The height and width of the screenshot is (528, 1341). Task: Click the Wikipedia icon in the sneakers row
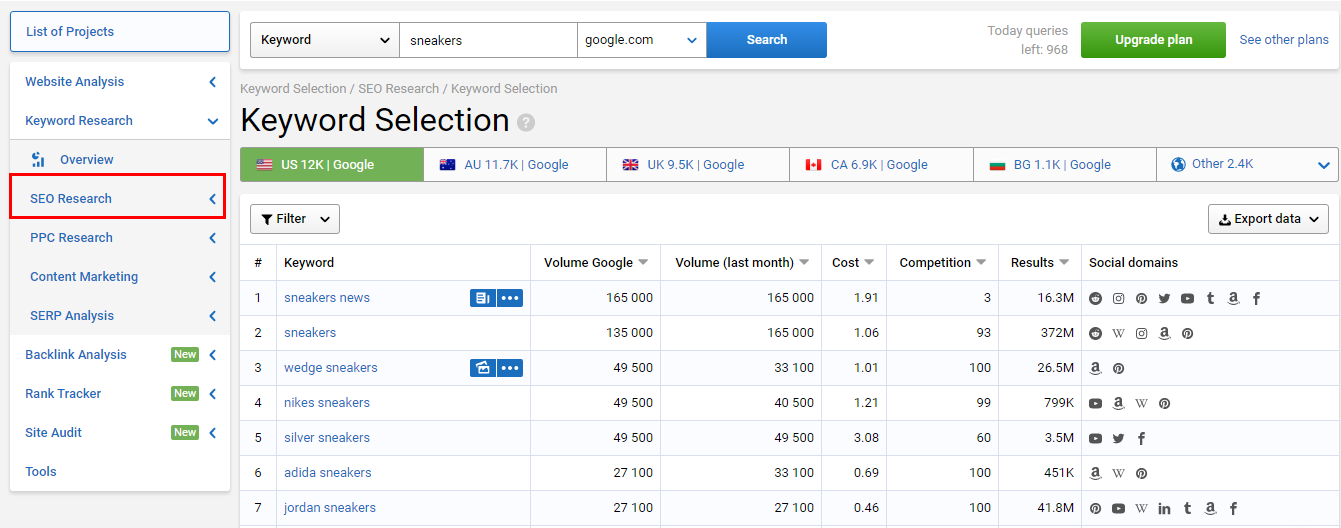coord(1119,333)
